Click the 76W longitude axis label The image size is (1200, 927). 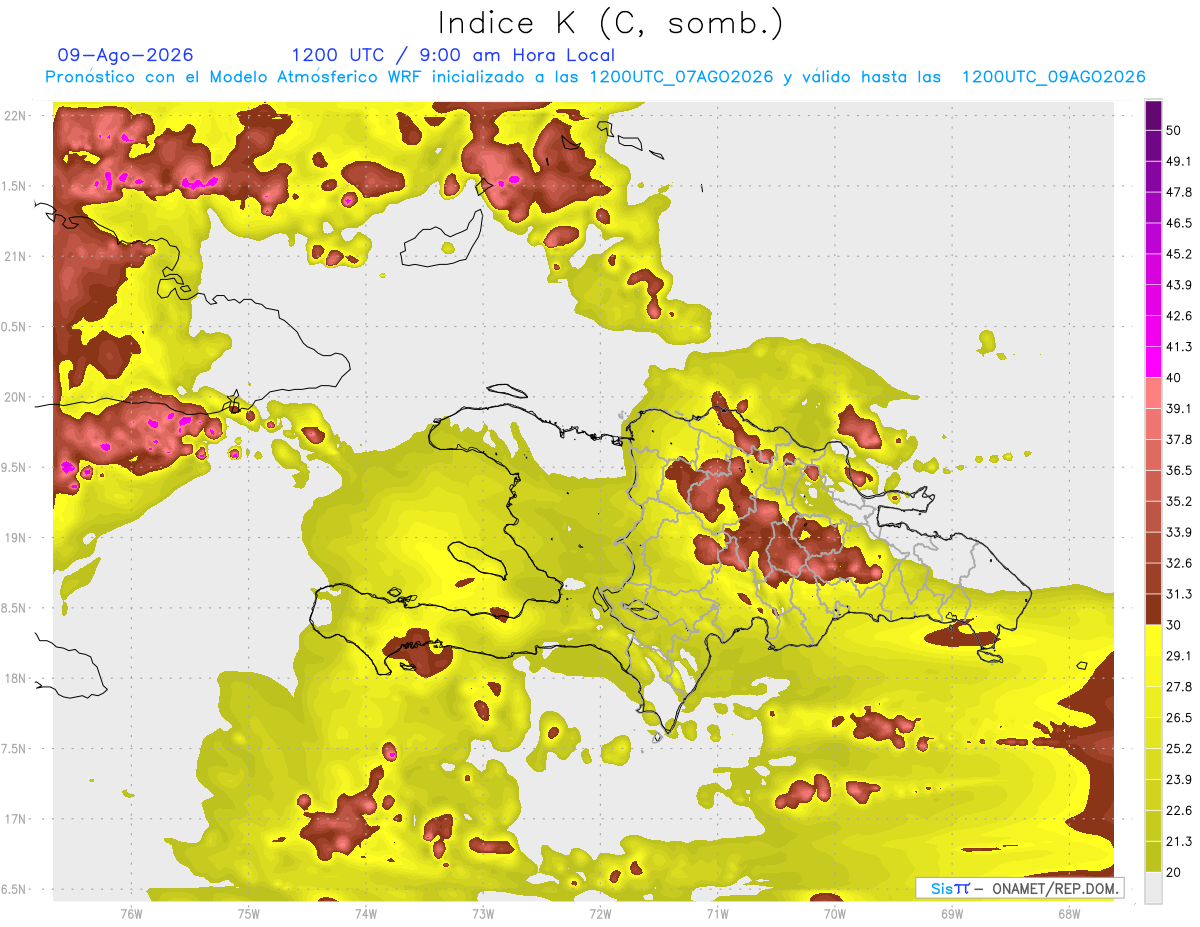click(x=131, y=913)
